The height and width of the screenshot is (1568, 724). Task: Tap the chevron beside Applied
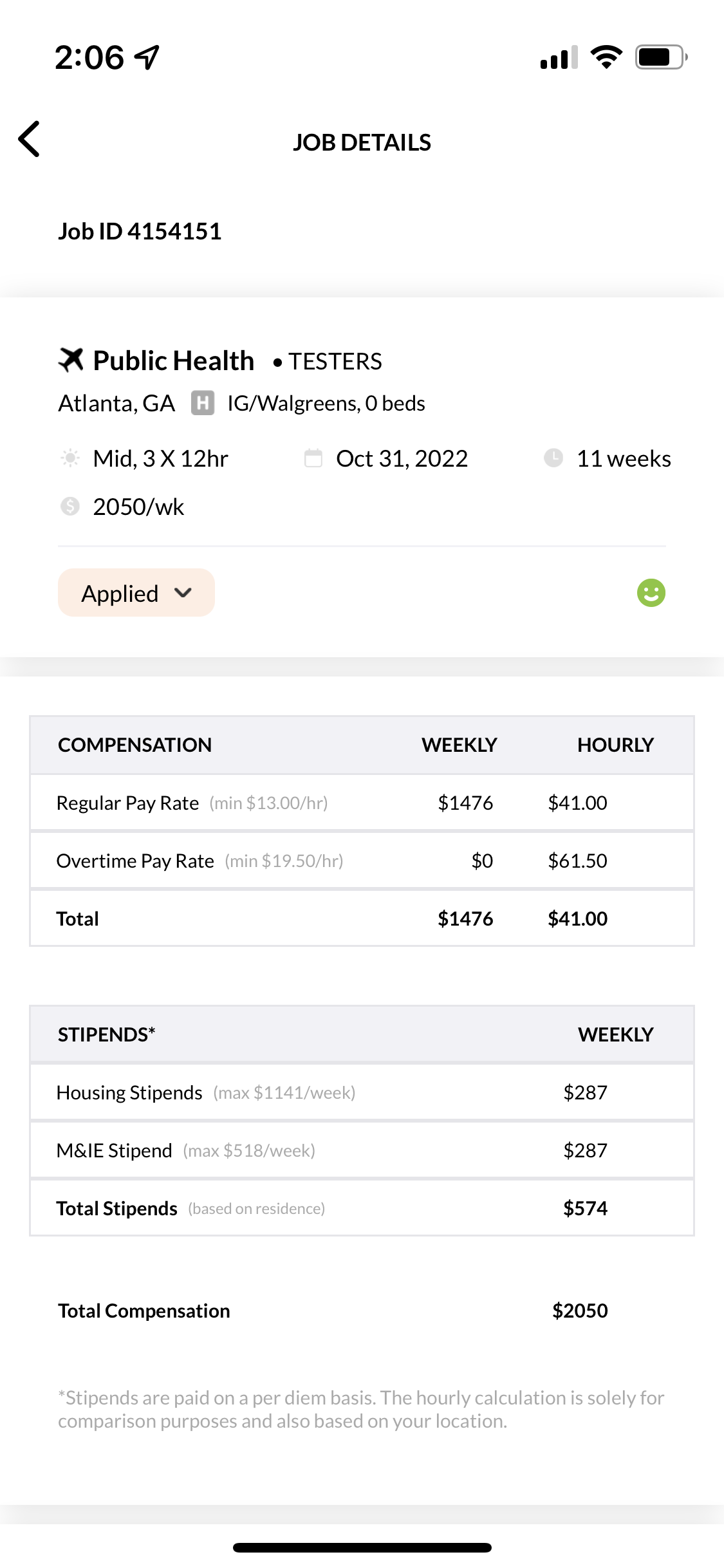click(183, 593)
